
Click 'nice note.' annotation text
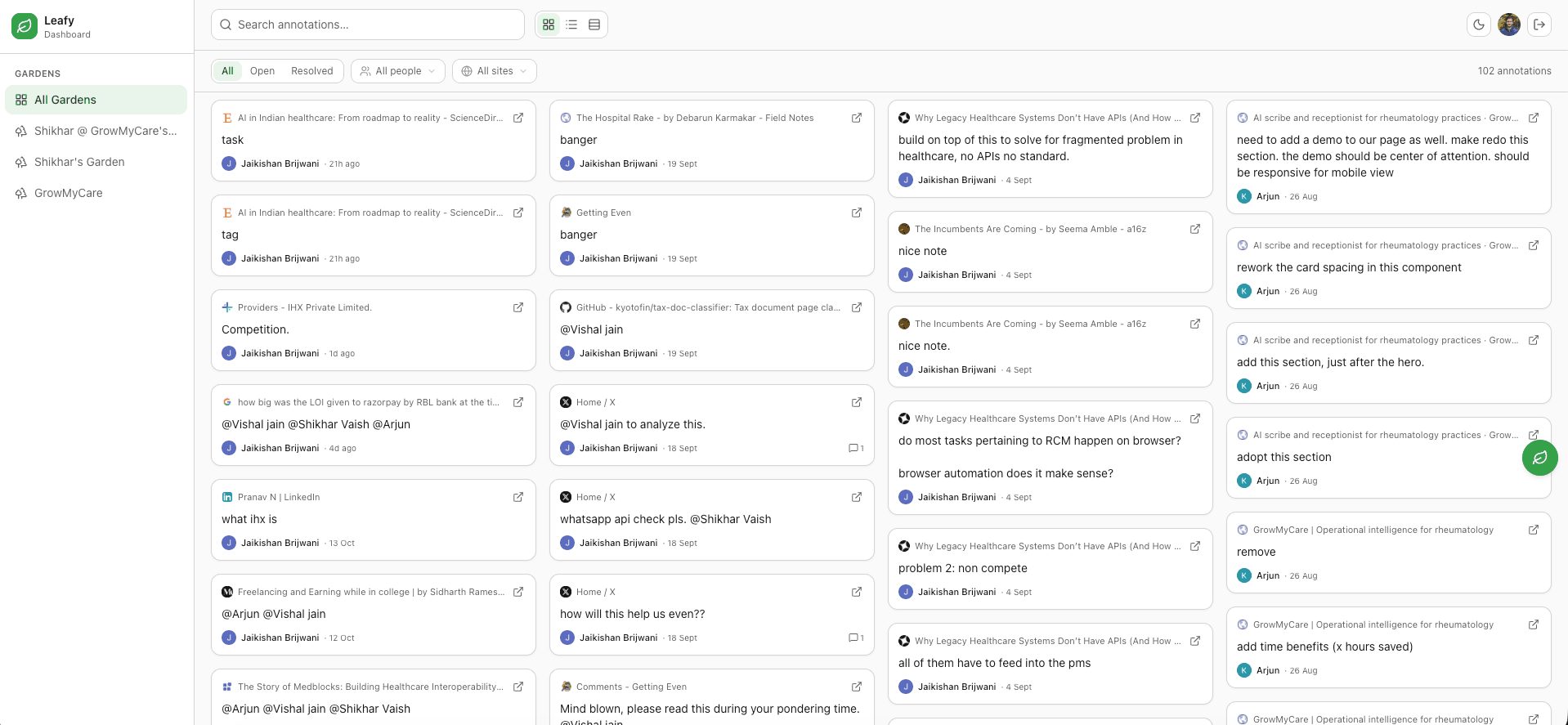point(924,346)
